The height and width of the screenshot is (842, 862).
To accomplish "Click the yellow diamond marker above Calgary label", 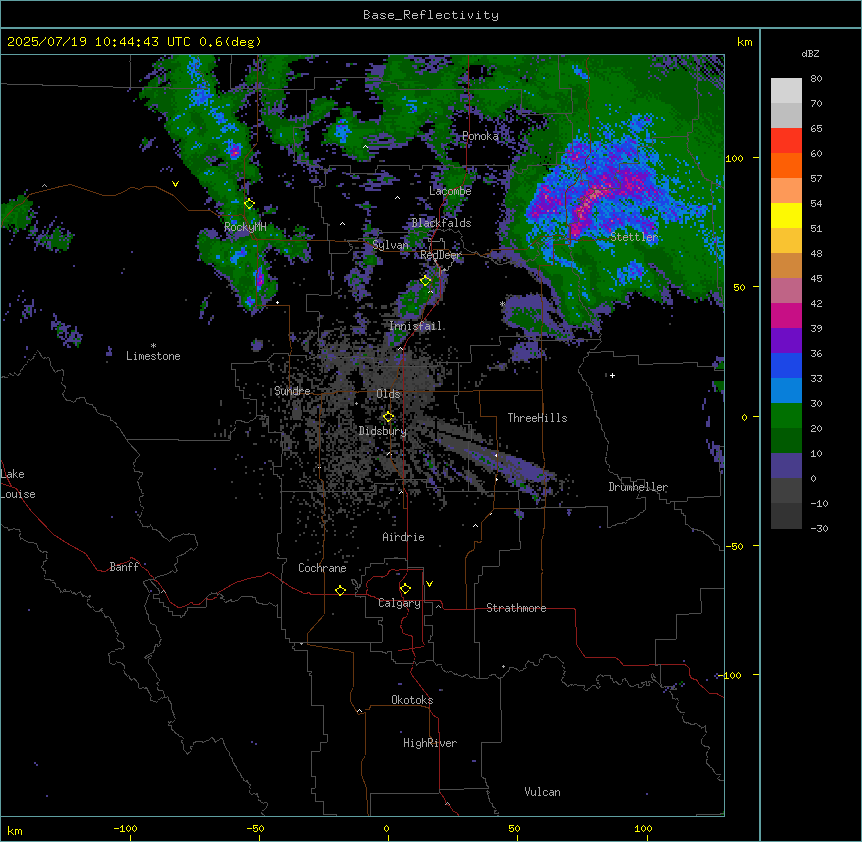I will (x=405, y=589).
